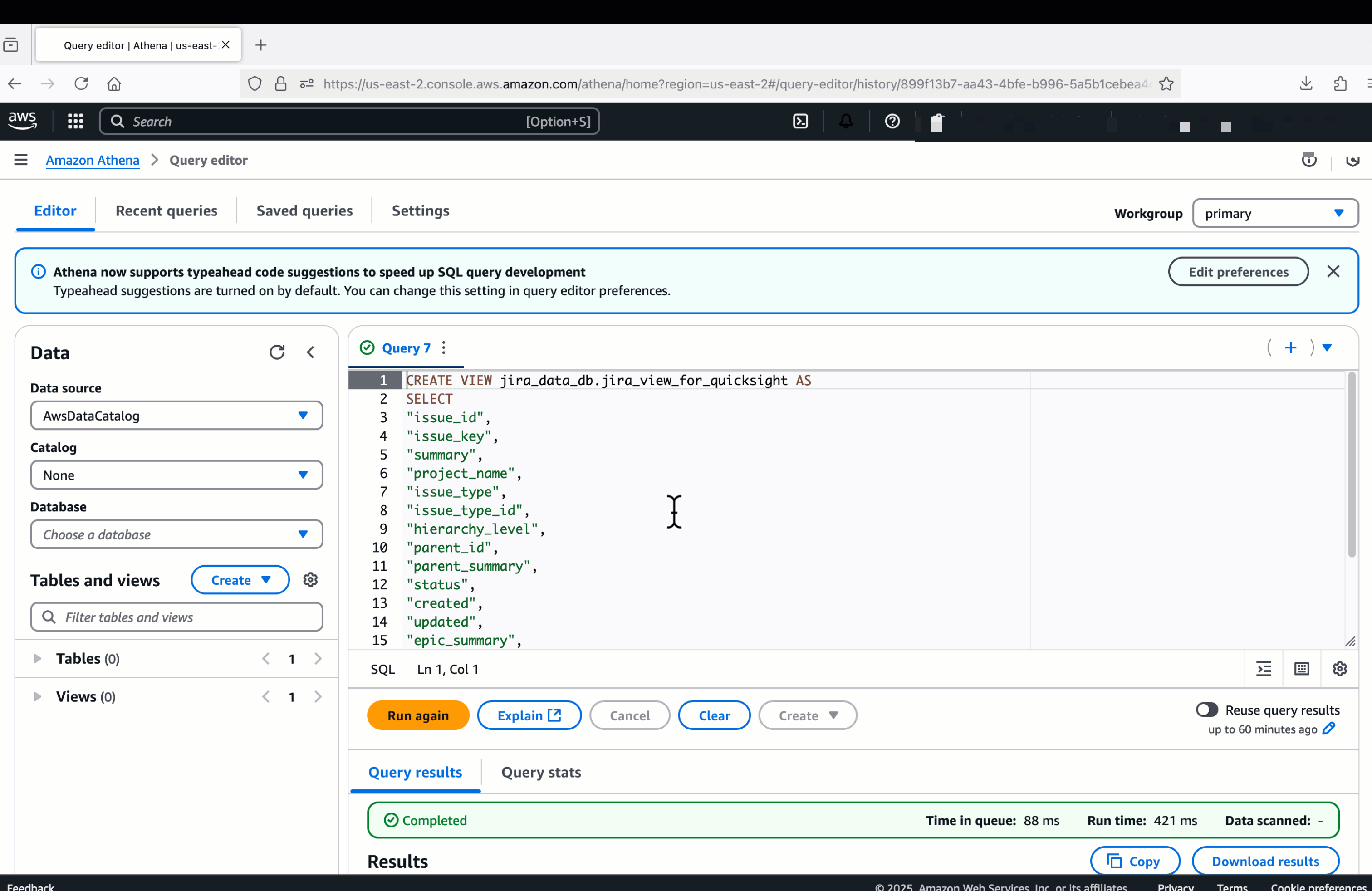Open AWS CloudShell icon
Screen dimensions: 1372x891
coord(800,121)
